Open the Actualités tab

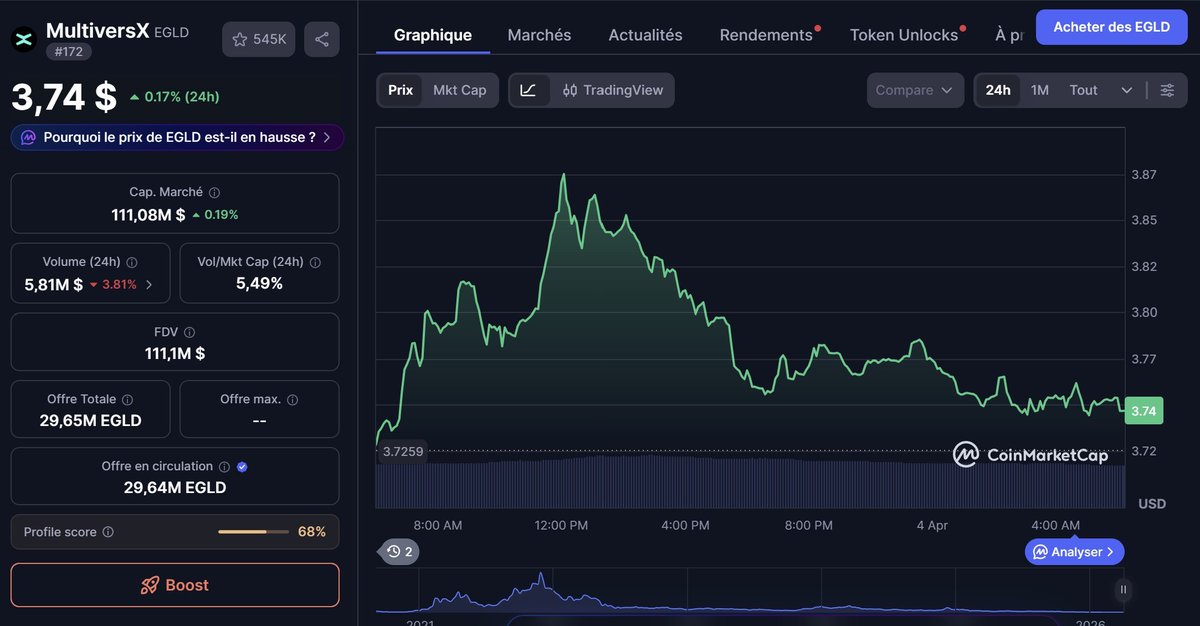pos(645,35)
